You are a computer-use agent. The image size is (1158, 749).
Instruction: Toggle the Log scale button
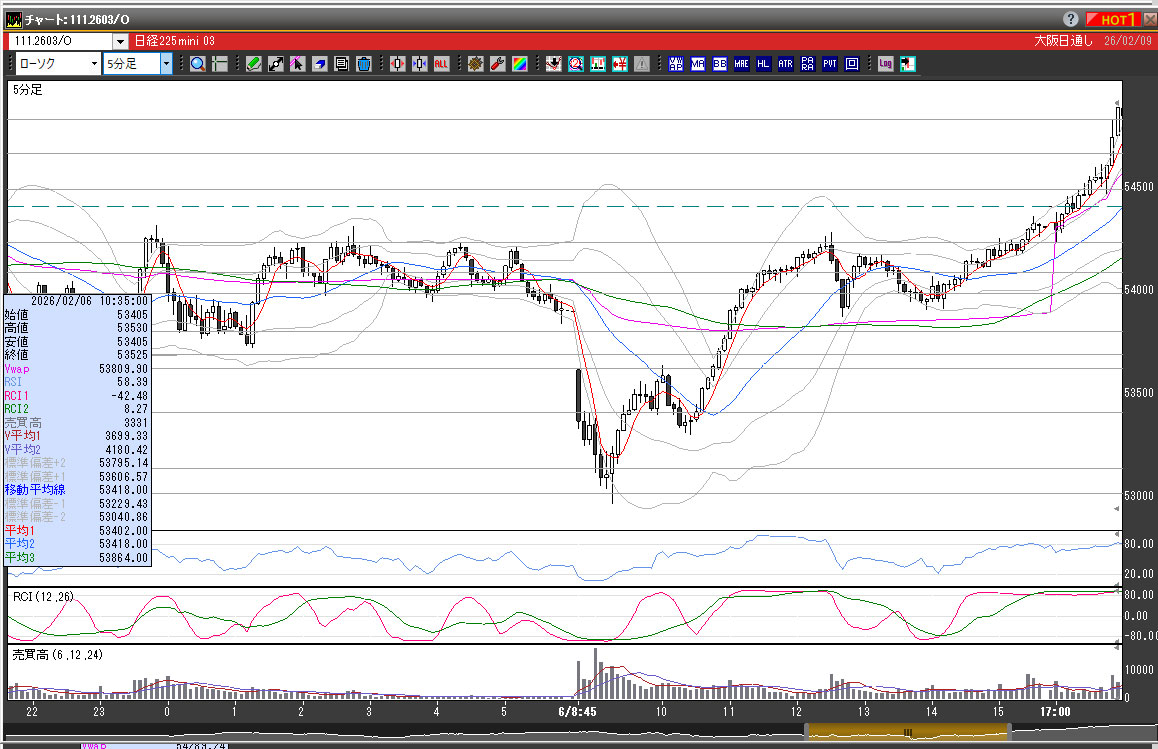(x=885, y=64)
